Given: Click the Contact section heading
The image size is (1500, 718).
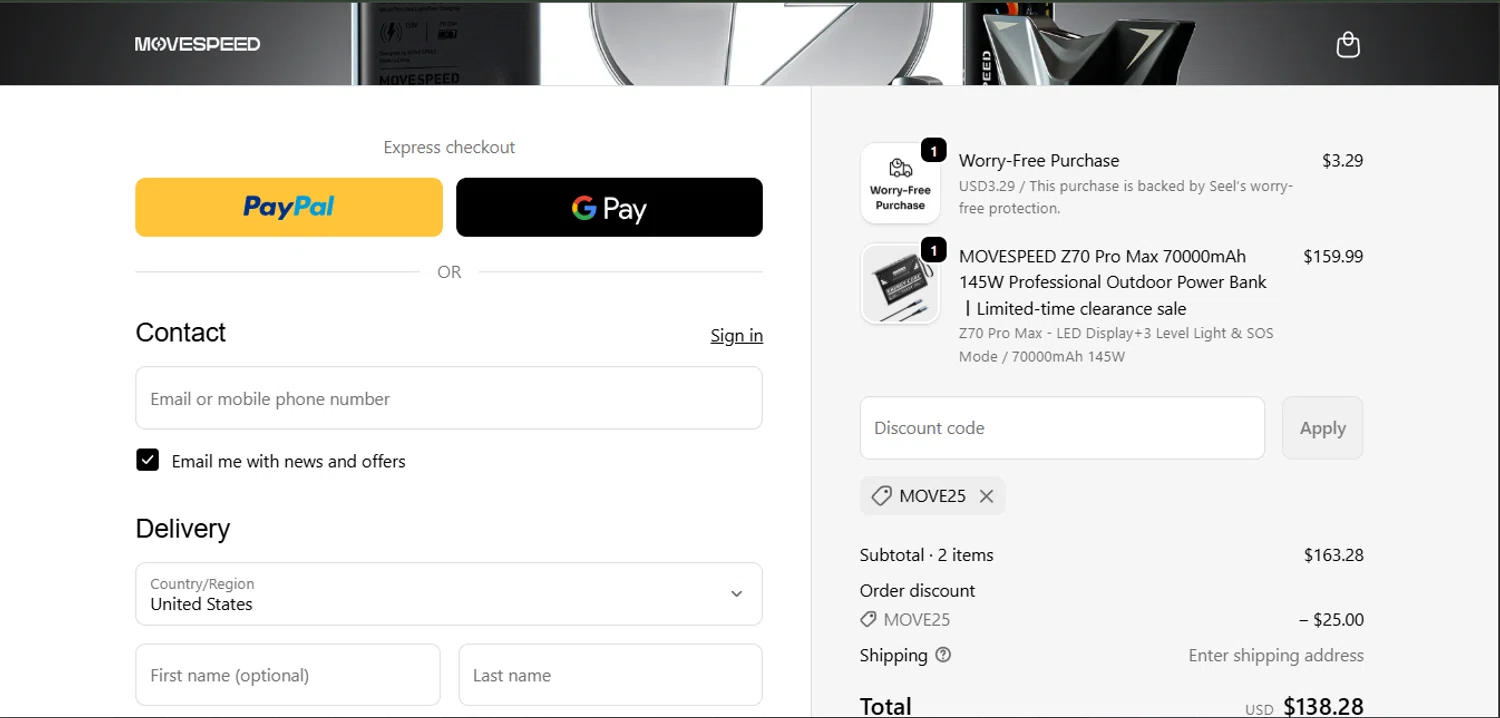Looking at the screenshot, I should coord(181,332).
